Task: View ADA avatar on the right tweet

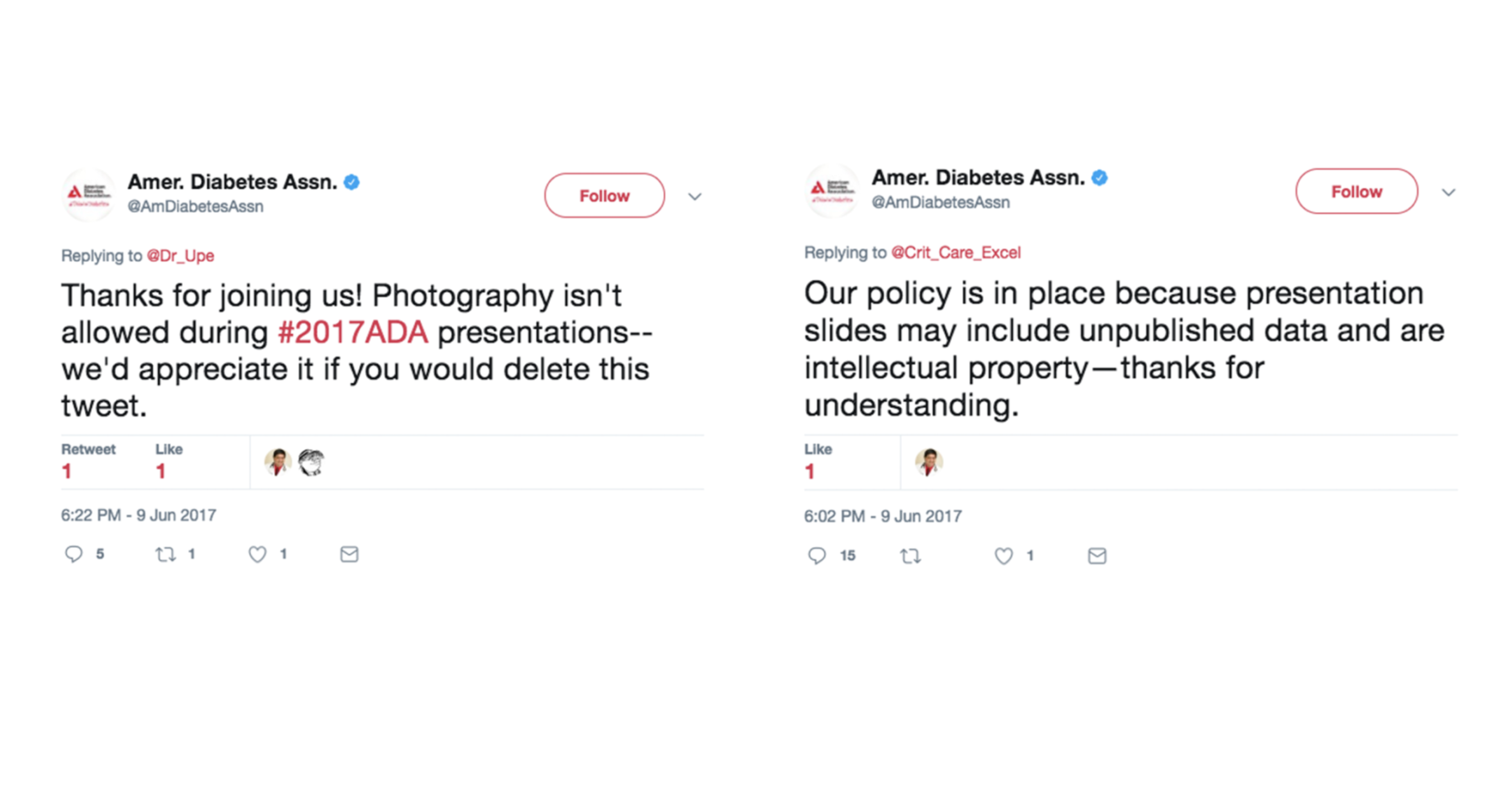Action: 831,191
